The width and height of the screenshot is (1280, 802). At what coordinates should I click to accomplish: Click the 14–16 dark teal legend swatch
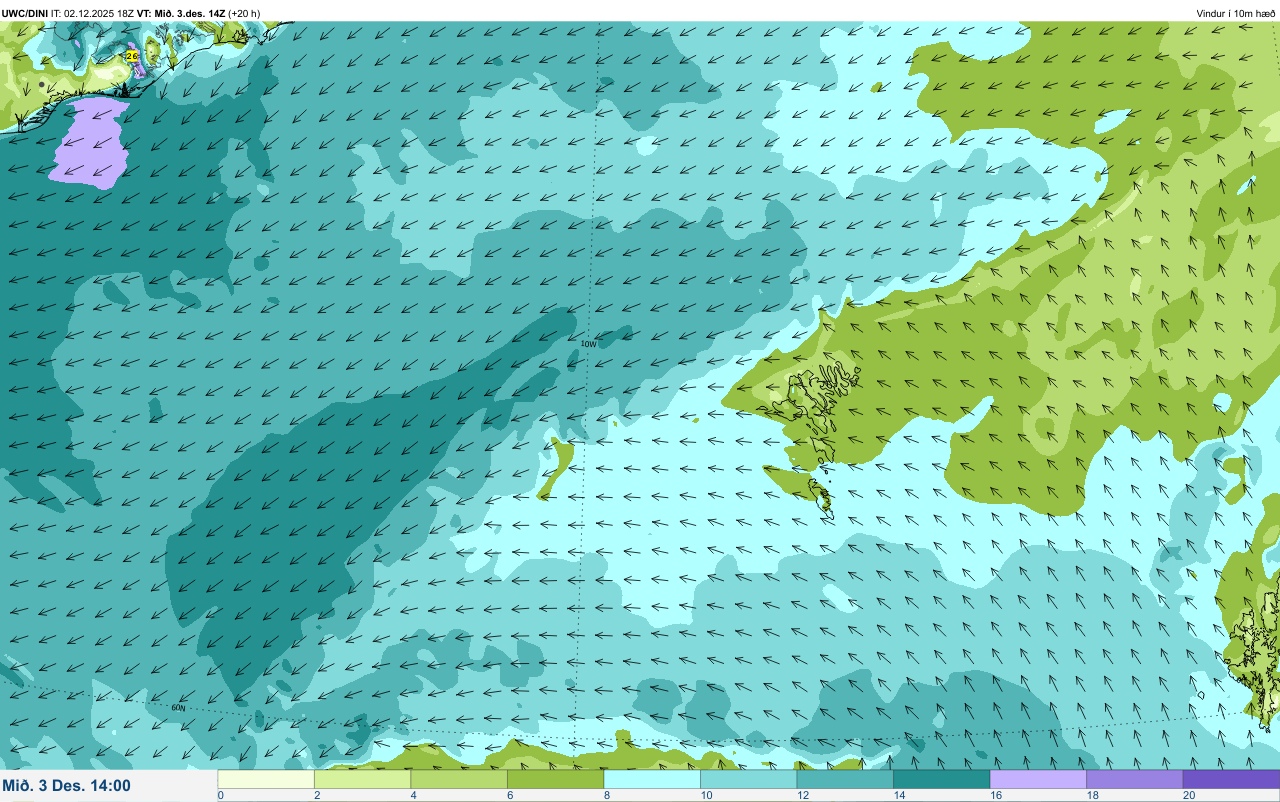941,779
